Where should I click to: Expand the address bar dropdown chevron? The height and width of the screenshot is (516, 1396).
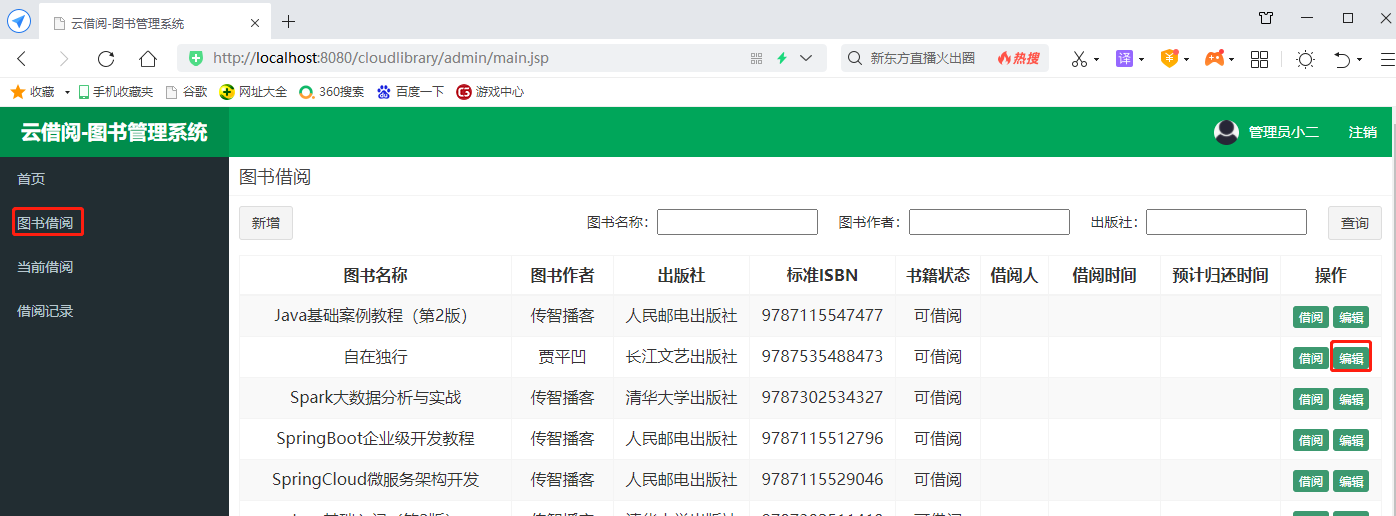[x=806, y=59]
